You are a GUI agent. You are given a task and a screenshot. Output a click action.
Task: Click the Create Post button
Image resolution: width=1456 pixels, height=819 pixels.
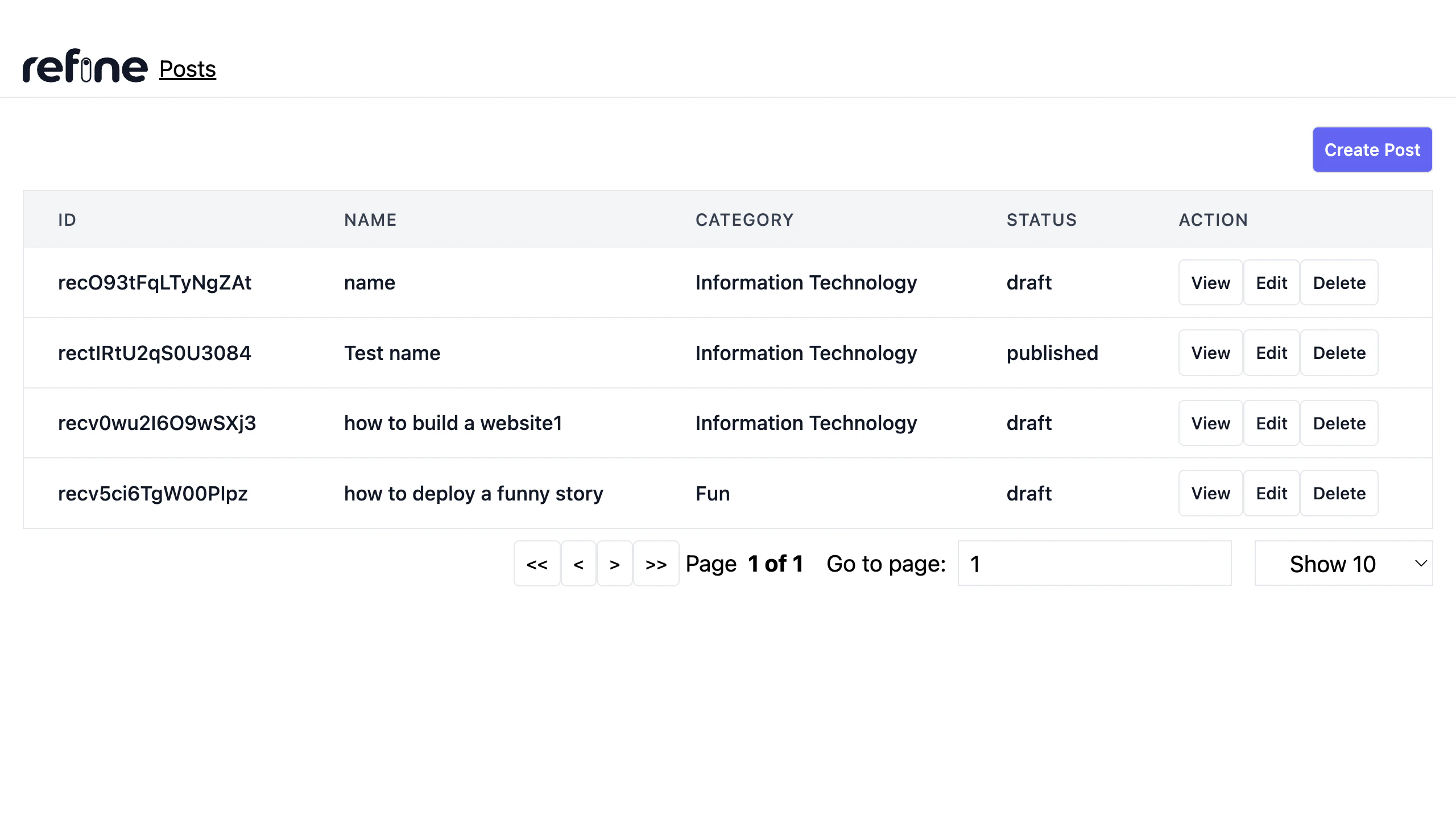(1372, 150)
